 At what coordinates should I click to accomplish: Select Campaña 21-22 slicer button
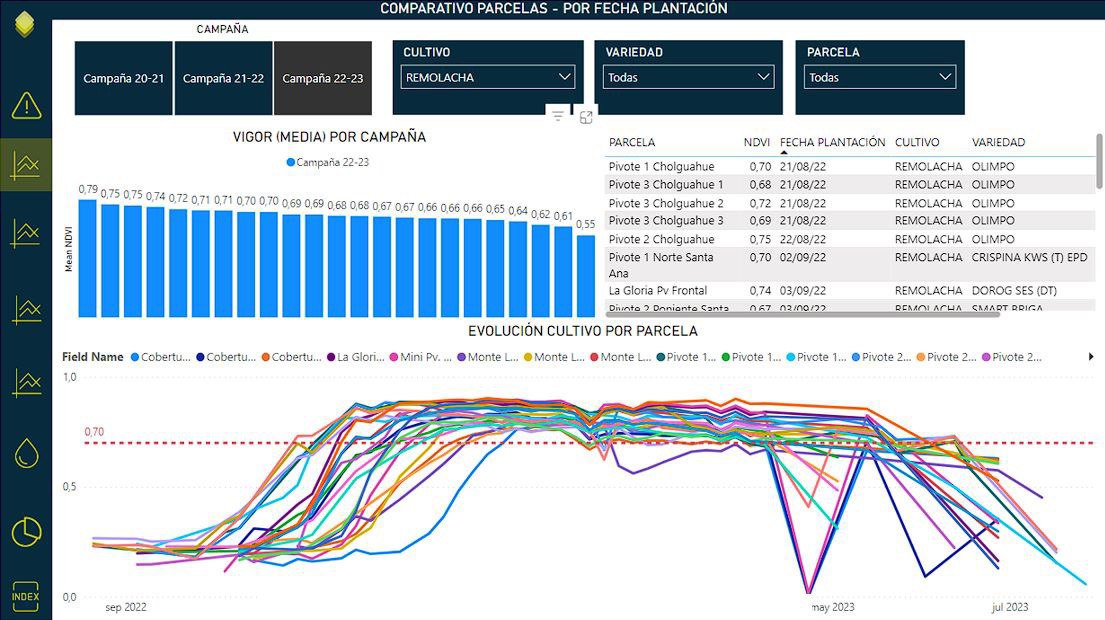[223, 79]
